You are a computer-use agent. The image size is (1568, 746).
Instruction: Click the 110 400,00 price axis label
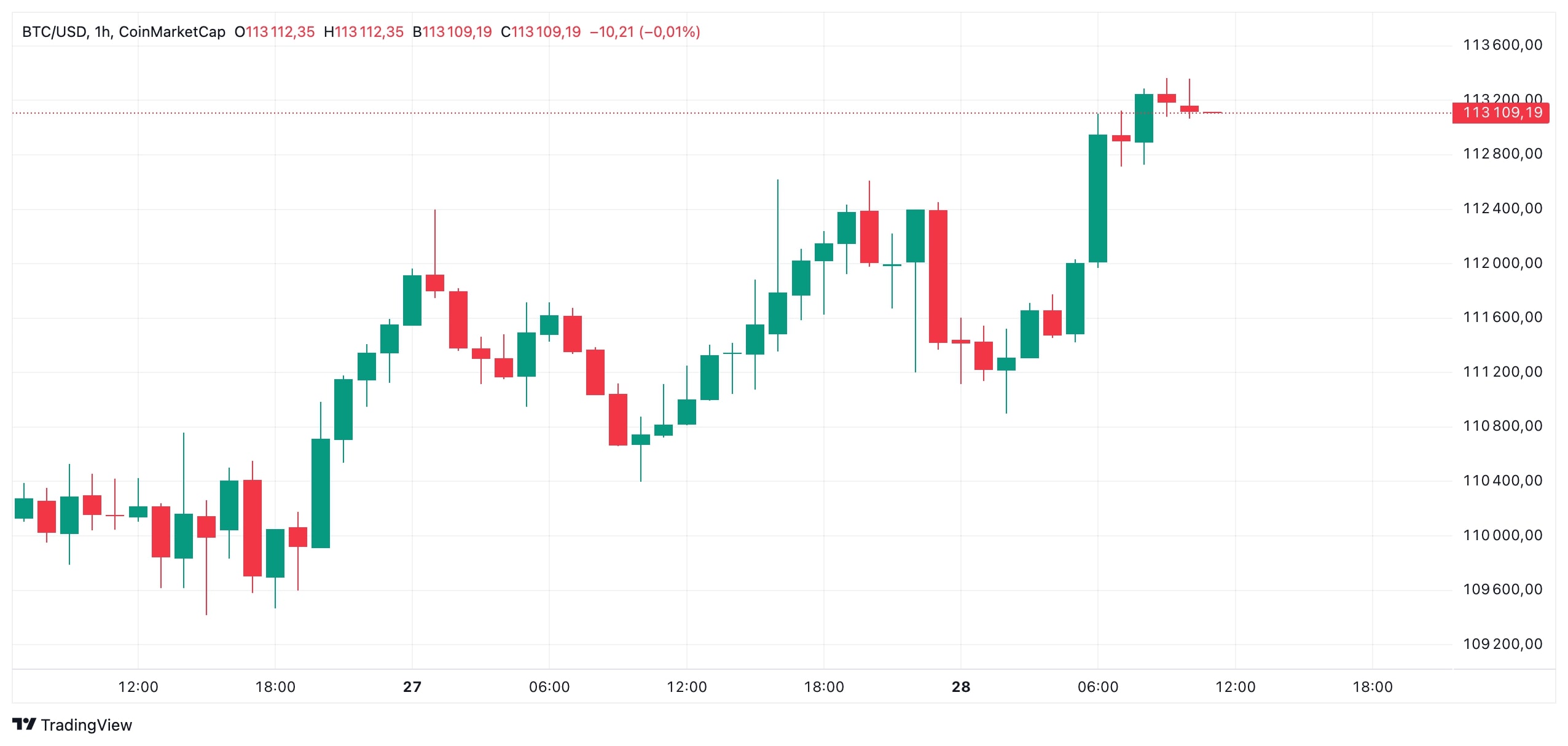pos(1503,481)
